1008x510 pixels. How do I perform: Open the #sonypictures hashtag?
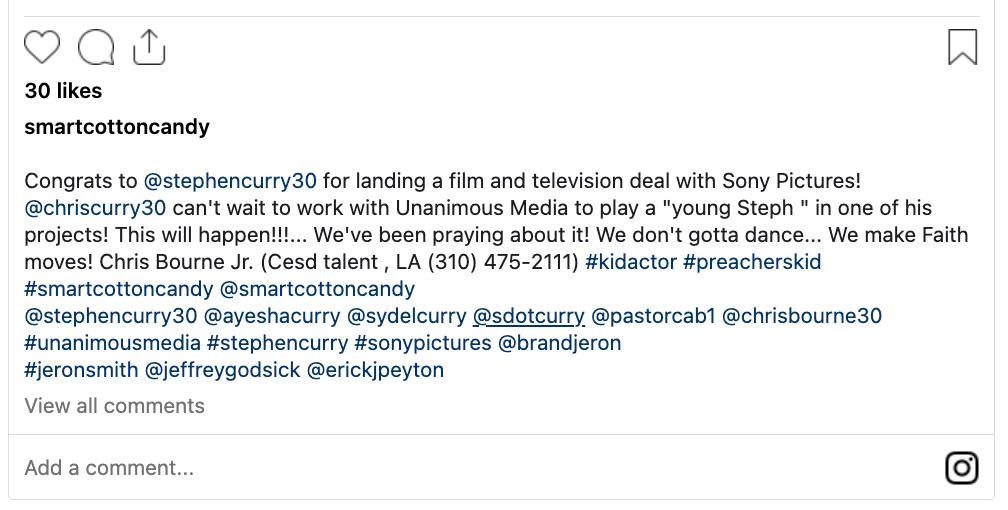tap(422, 343)
